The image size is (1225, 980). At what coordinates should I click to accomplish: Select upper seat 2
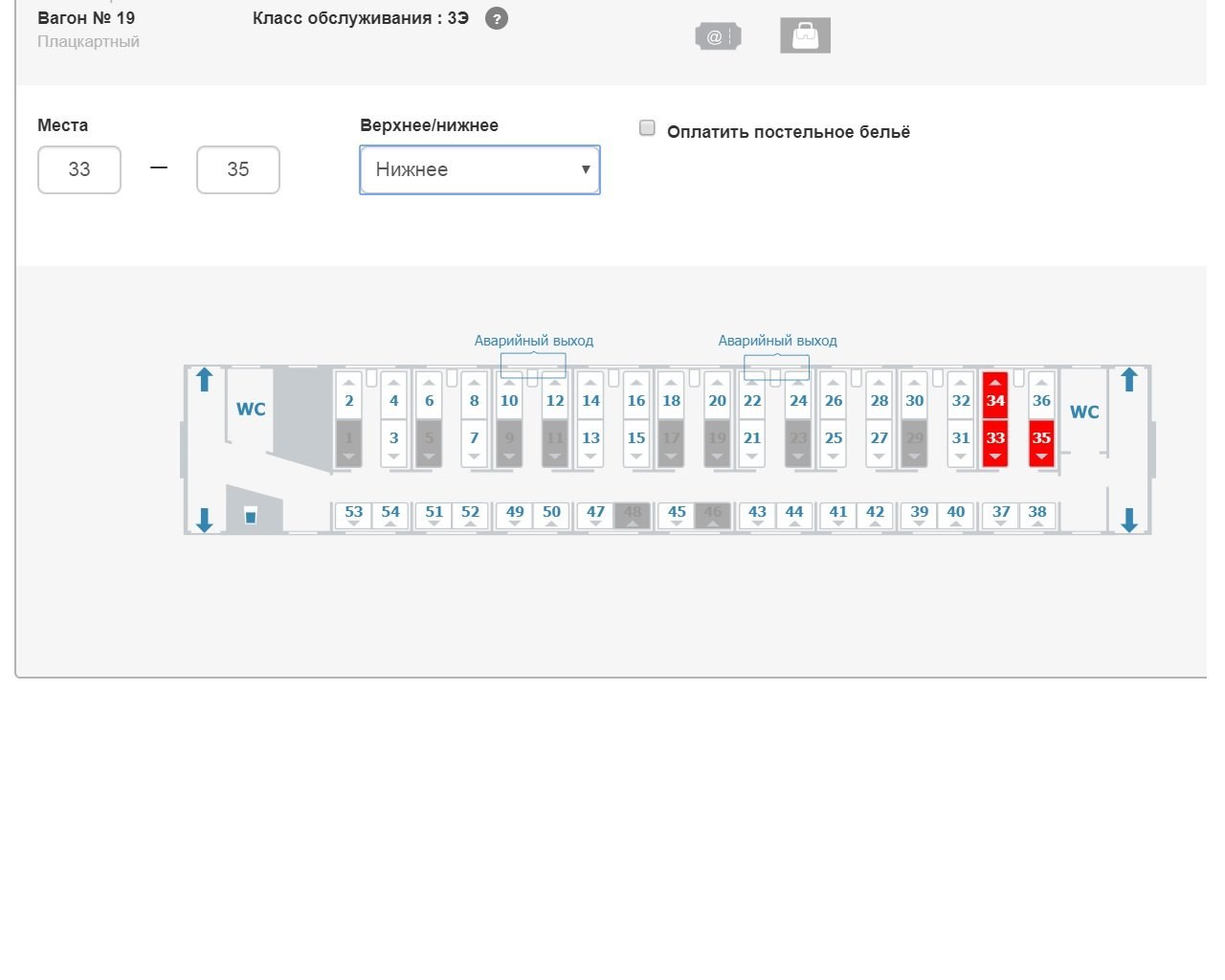pyautogui.click(x=349, y=396)
